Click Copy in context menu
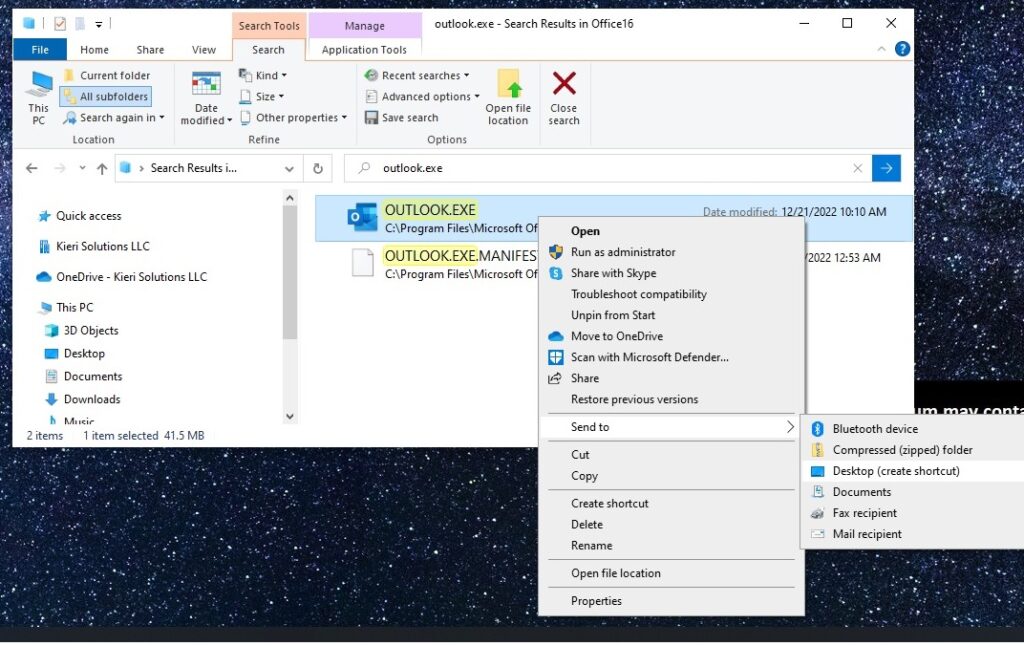 tap(671, 476)
